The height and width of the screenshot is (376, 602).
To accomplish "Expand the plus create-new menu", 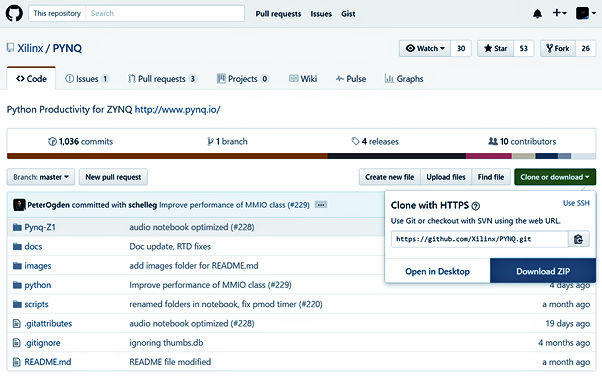I will [x=559, y=13].
